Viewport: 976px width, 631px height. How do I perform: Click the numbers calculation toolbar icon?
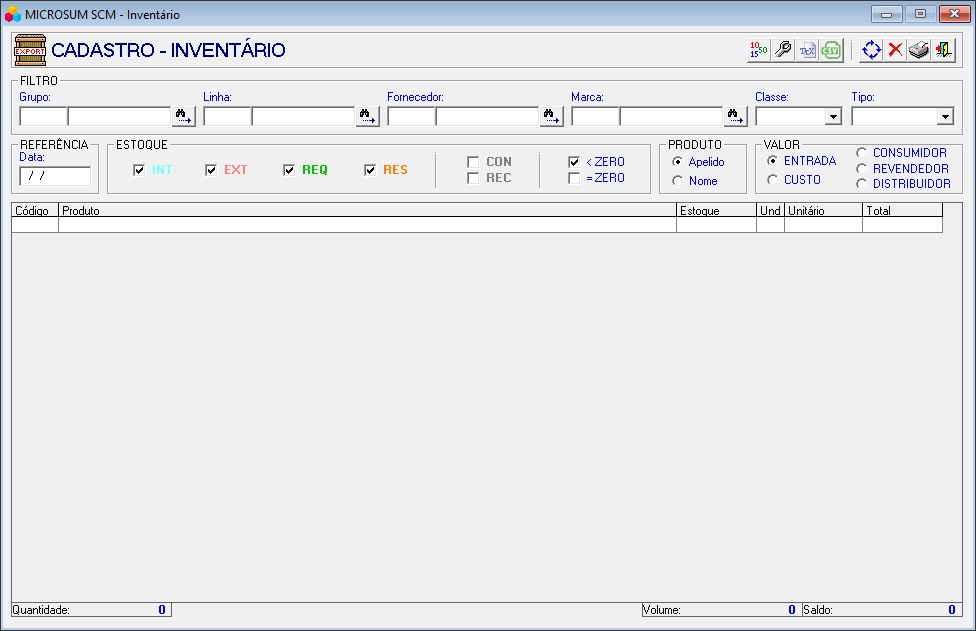pos(758,50)
